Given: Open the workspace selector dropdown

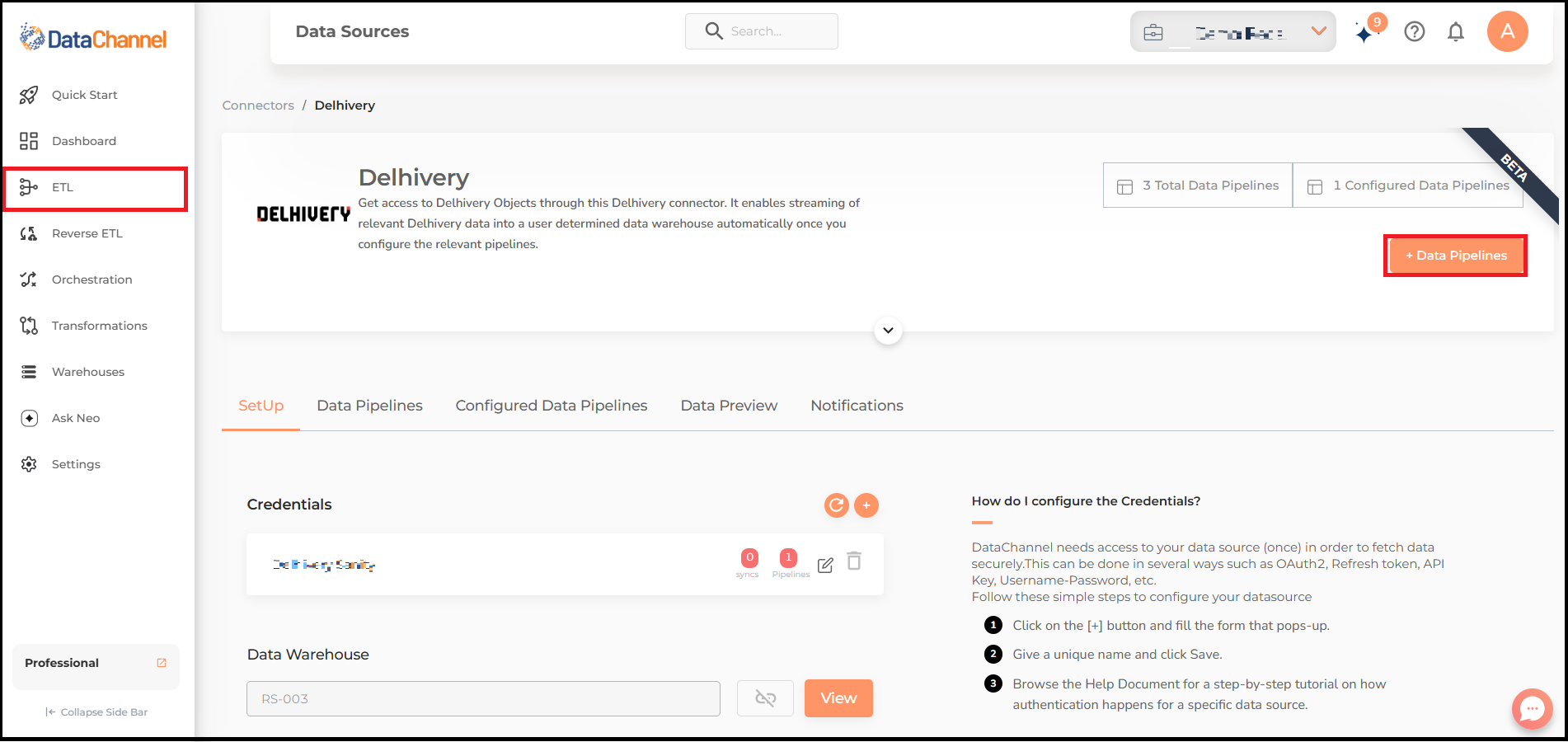Looking at the screenshot, I should [1233, 32].
